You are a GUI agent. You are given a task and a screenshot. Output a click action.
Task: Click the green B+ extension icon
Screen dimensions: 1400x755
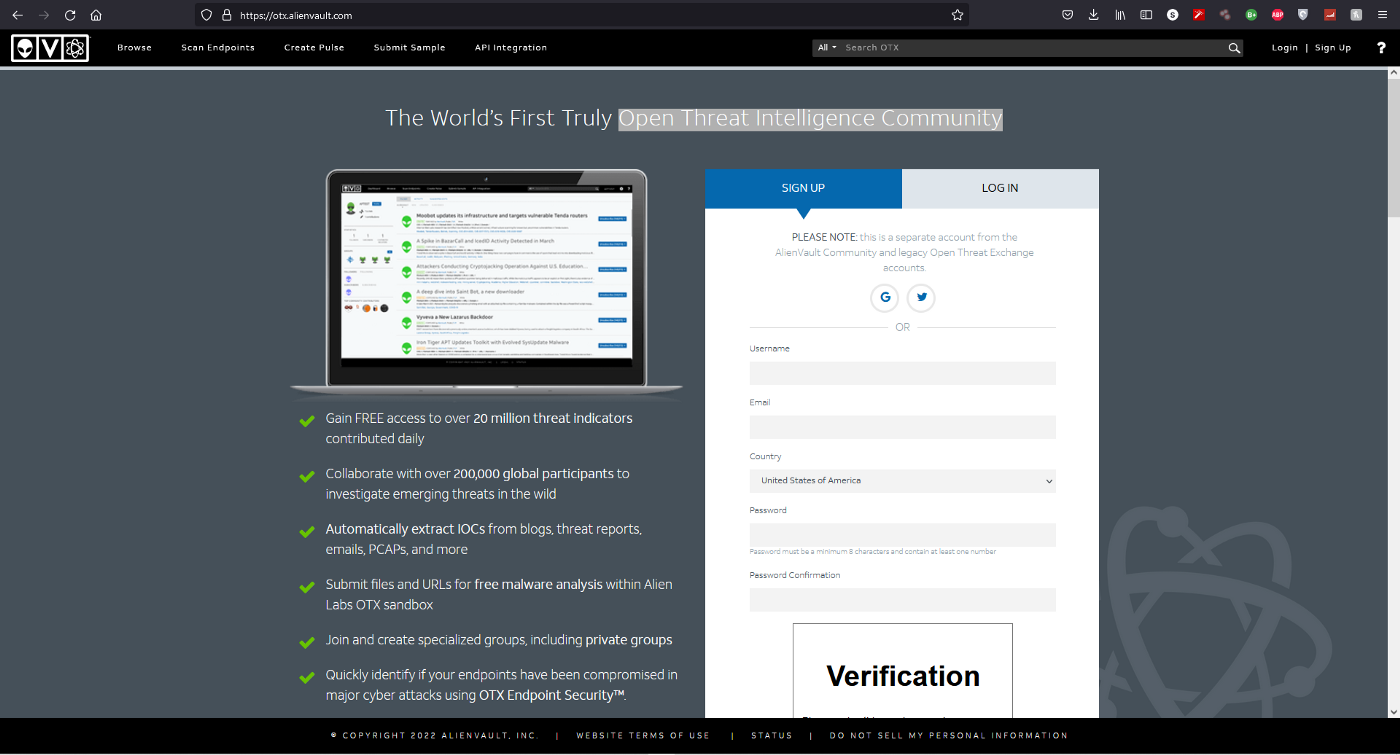(x=1251, y=15)
